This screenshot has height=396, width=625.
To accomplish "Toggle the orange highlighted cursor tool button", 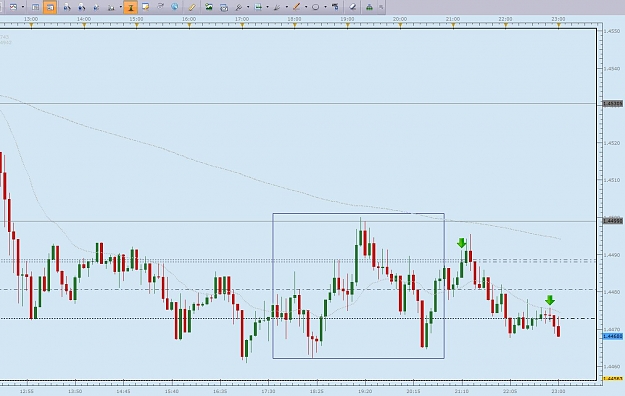I will pos(130,7).
